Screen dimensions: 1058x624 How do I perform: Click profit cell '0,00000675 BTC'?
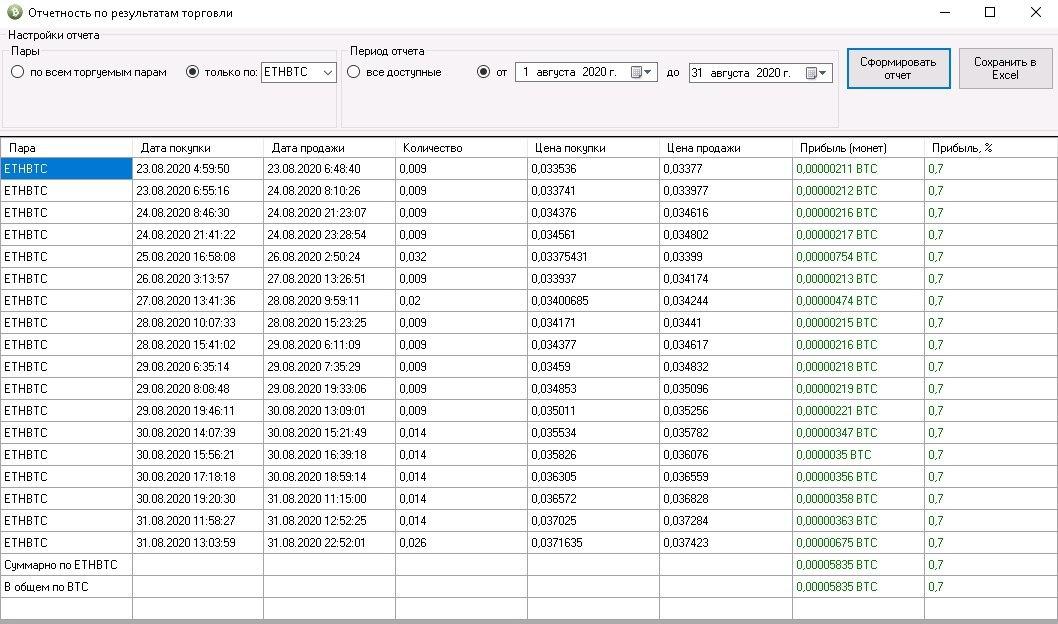(x=858, y=543)
